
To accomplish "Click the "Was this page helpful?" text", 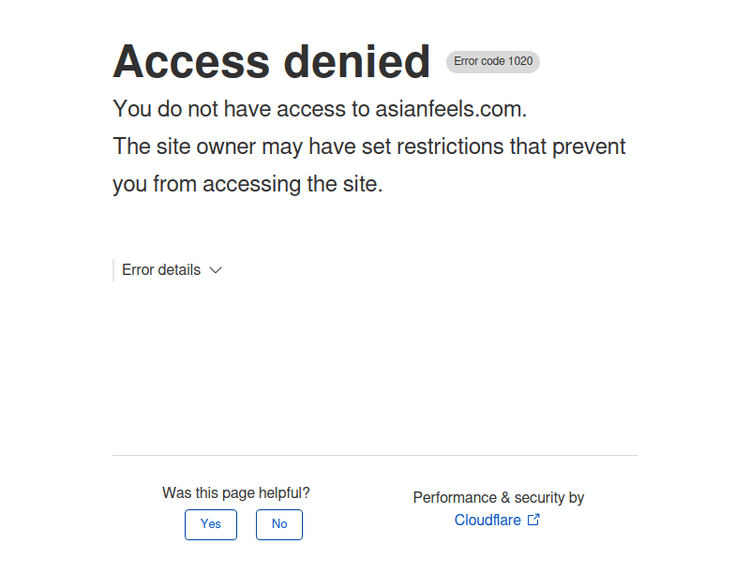I will click(x=236, y=493).
